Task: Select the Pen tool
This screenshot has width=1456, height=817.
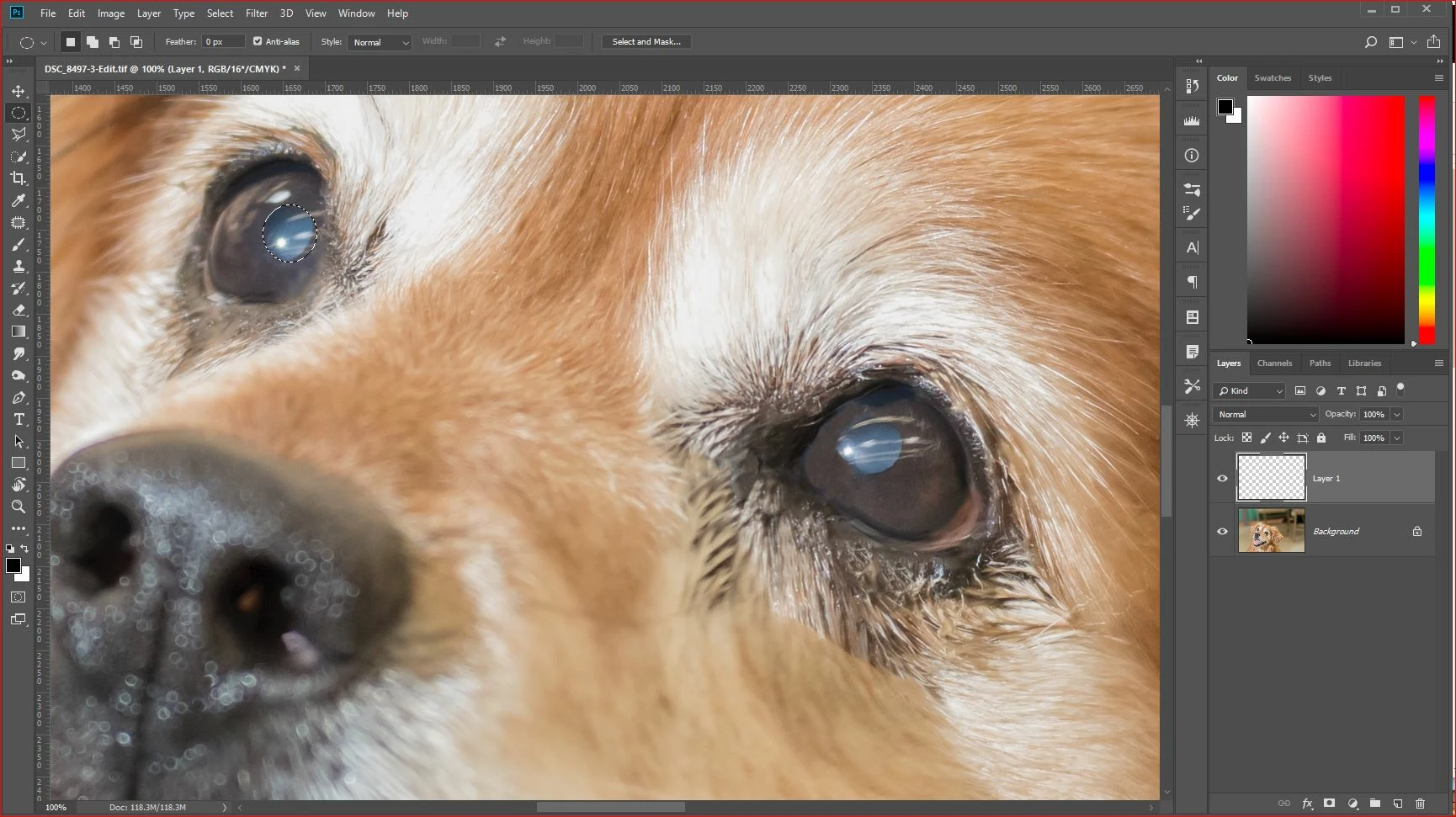Action: pyautogui.click(x=19, y=397)
